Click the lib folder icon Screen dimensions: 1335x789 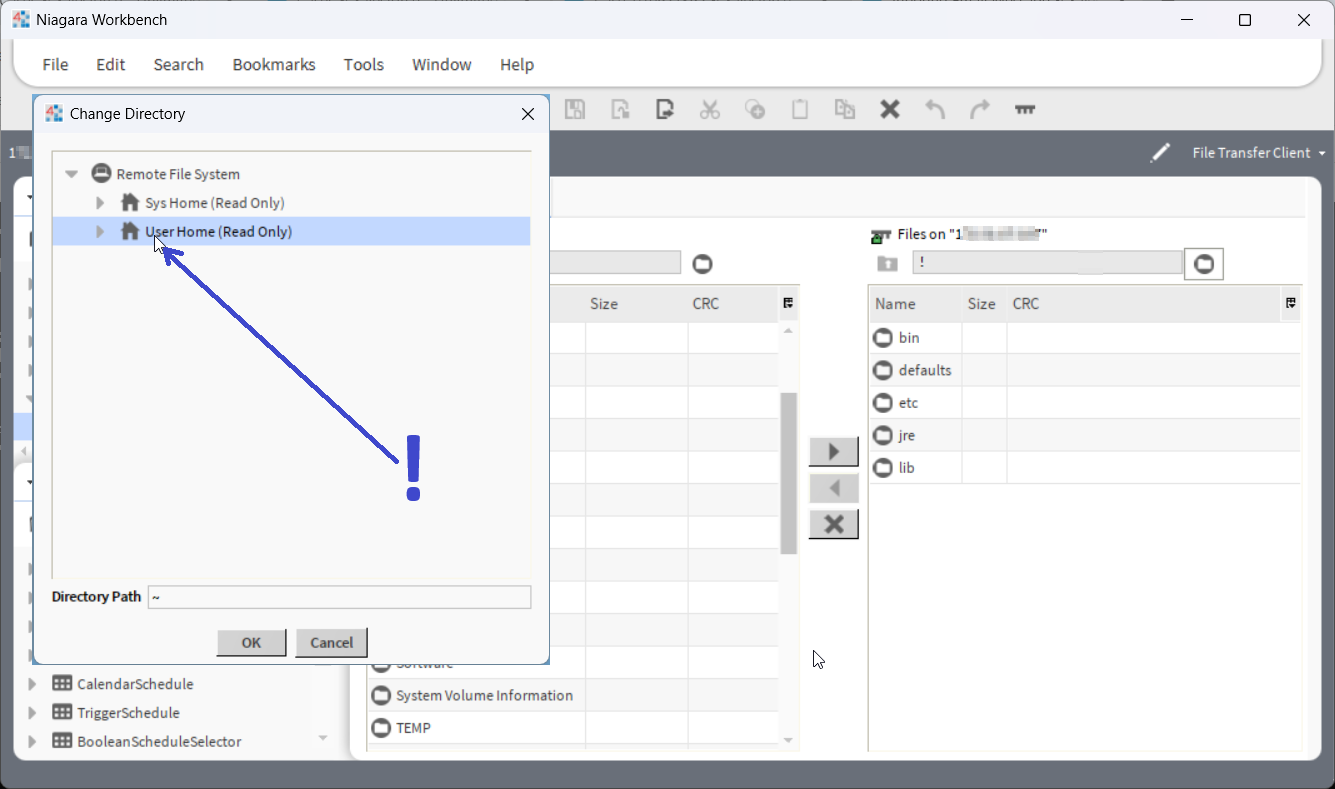[x=882, y=468]
